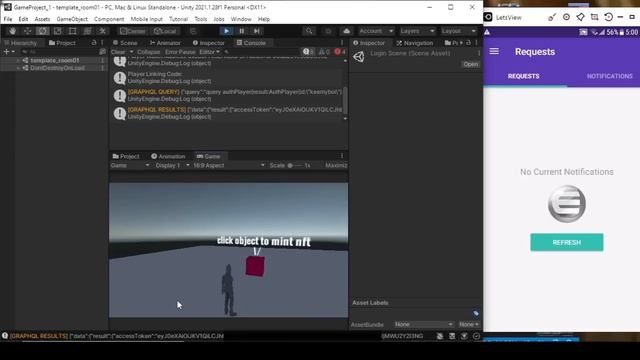Viewport: 640px width, 360px height.
Task: Toggle console info messages counter
Action: click(308, 52)
